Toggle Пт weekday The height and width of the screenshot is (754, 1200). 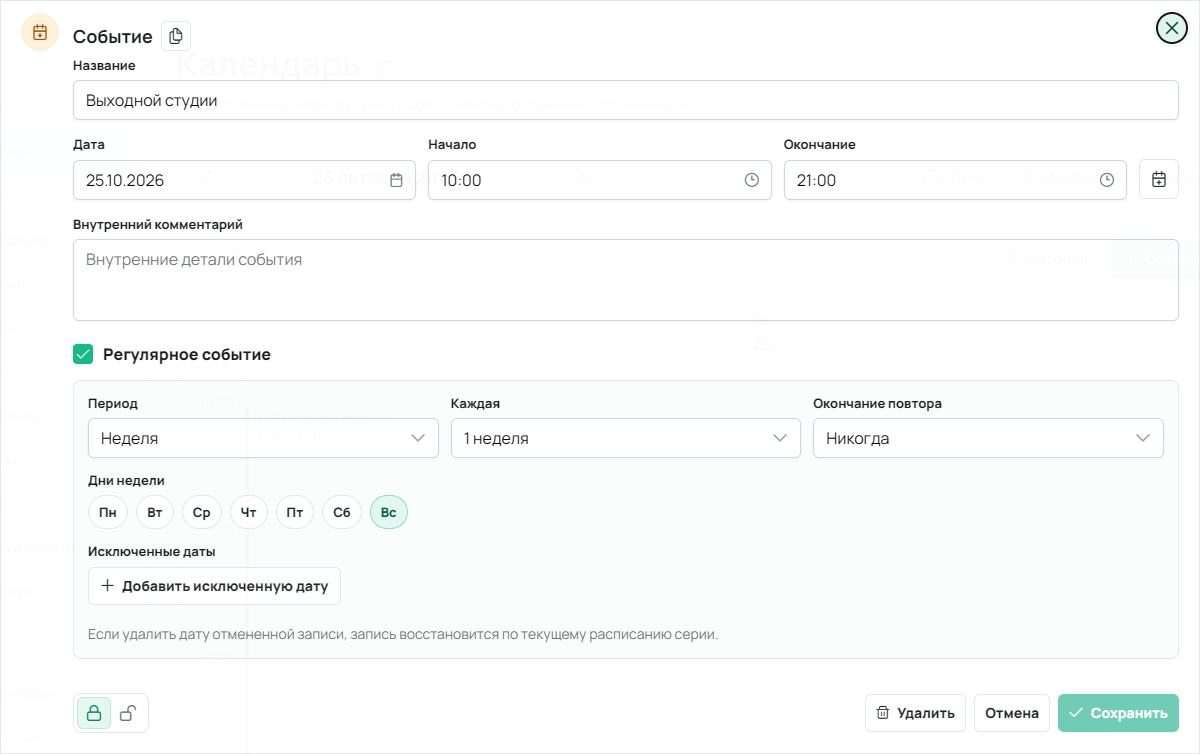click(x=295, y=513)
